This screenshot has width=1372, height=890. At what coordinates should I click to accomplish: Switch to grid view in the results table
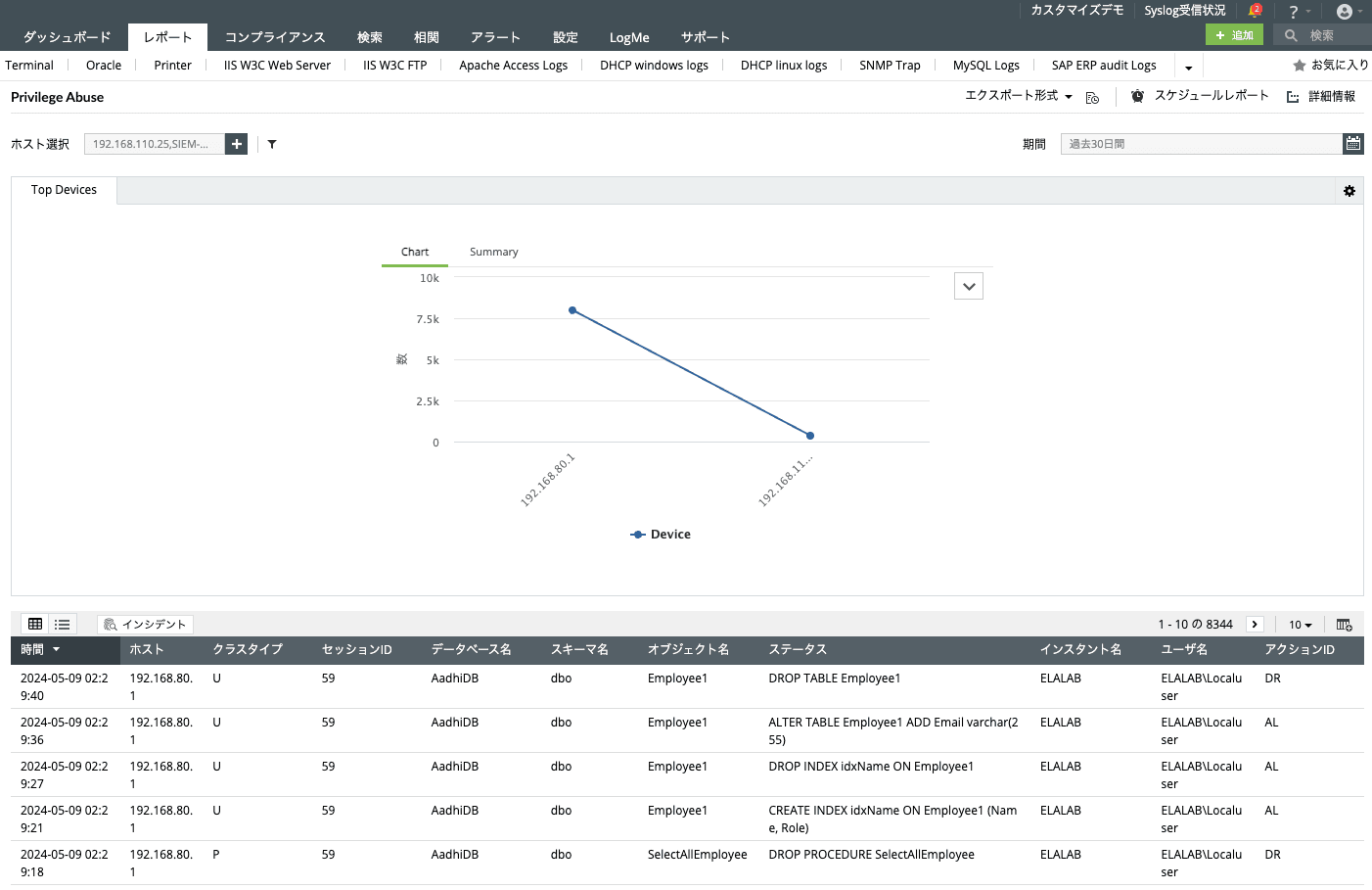pos(35,624)
